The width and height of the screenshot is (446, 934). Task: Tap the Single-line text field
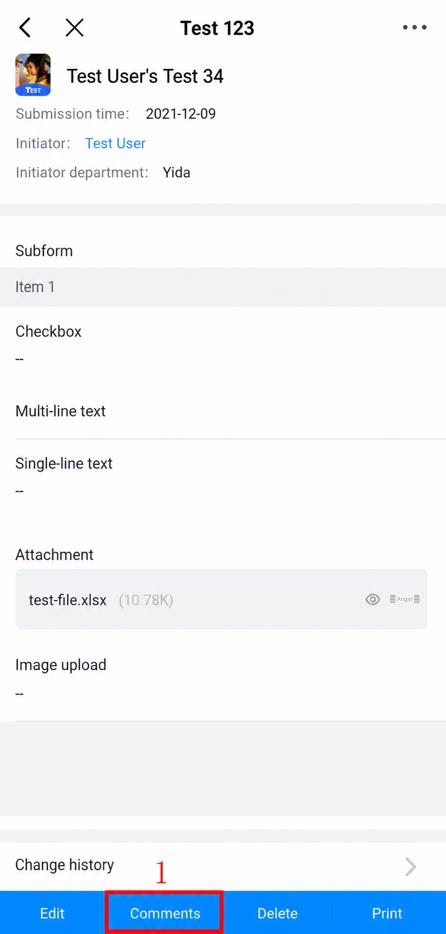pyautogui.click(x=223, y=477)
